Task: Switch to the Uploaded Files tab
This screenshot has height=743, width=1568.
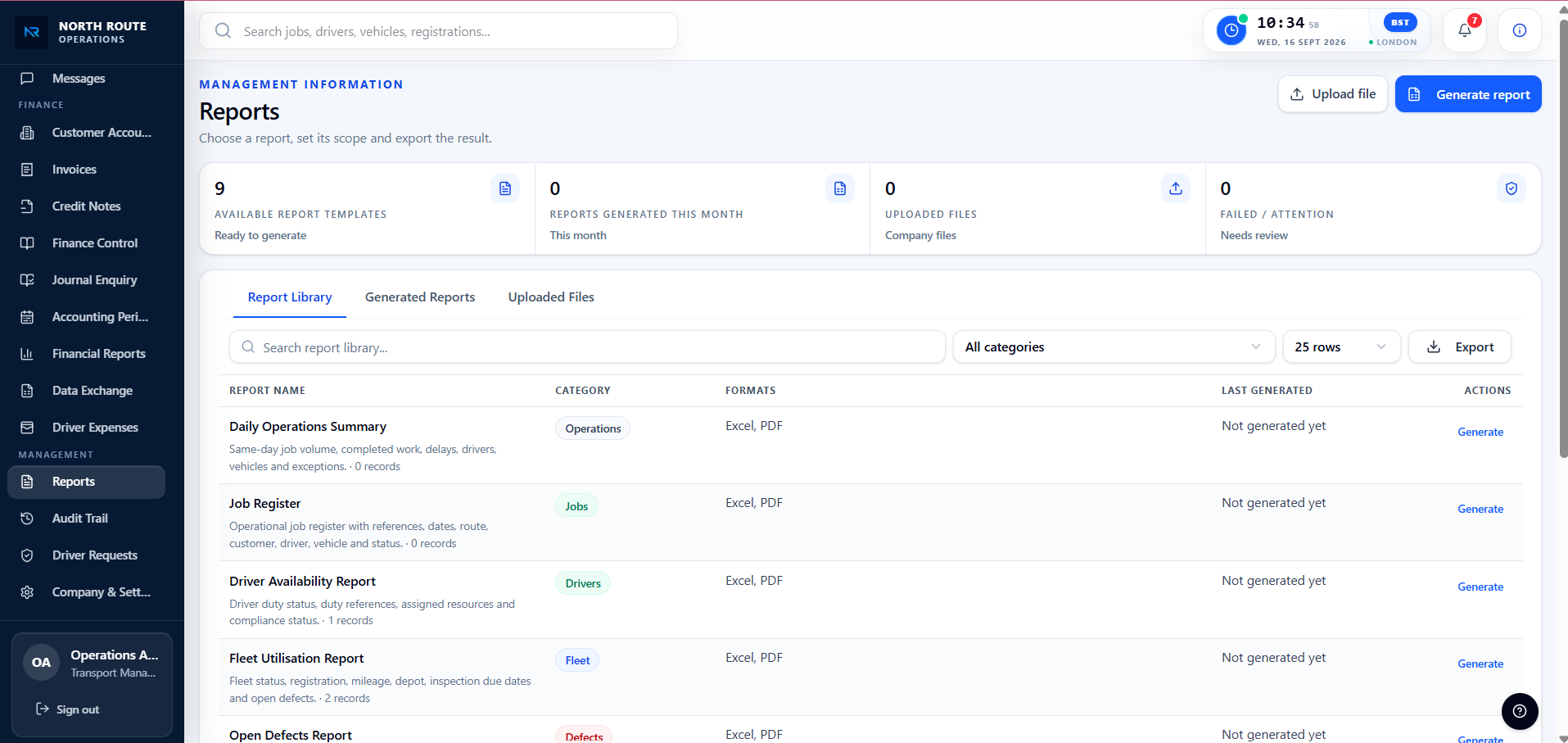Action: pos(551,297)
